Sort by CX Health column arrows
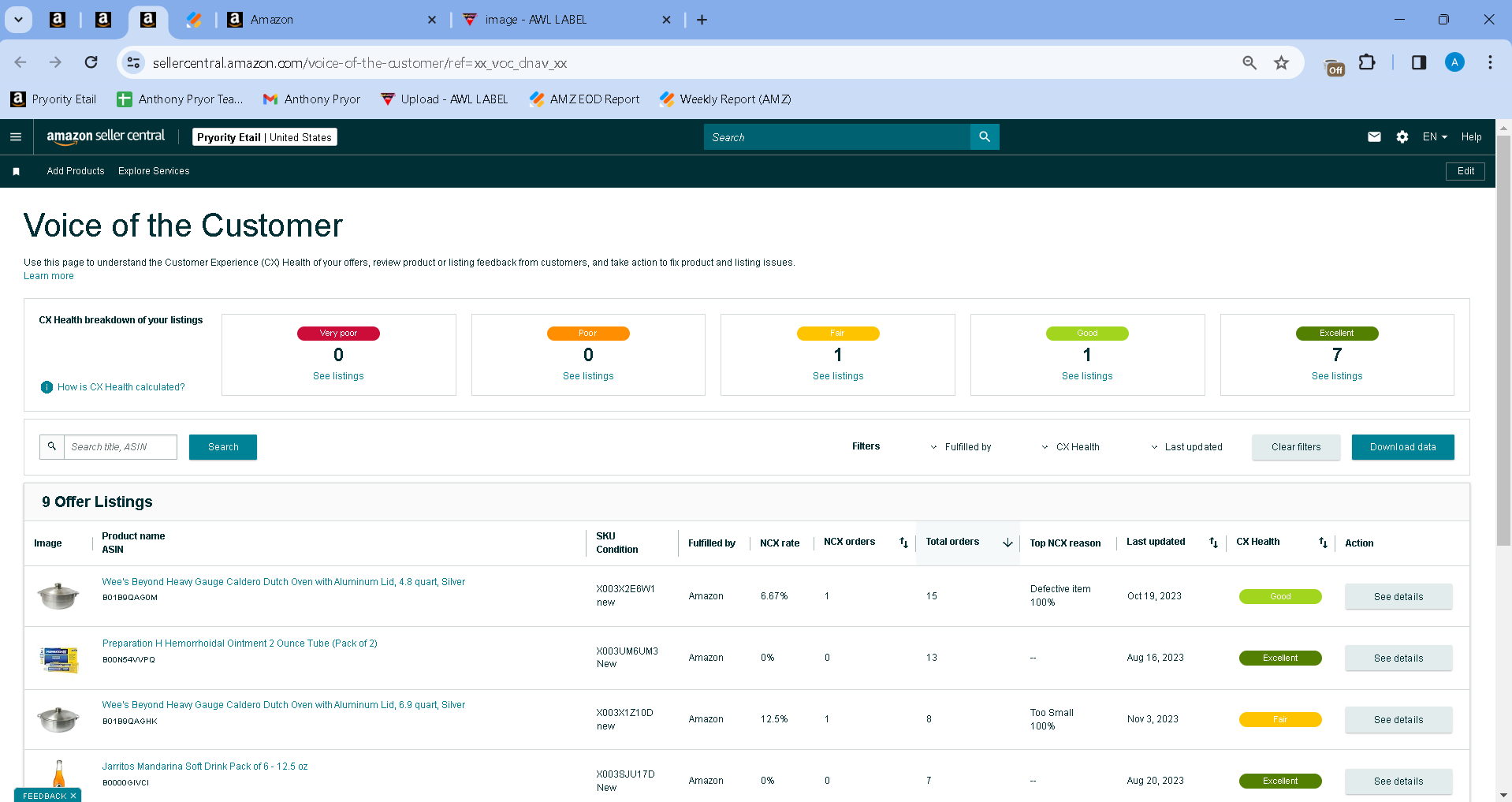The image size is (1512, 802). pyautogui.click(x=1323, y=543)
